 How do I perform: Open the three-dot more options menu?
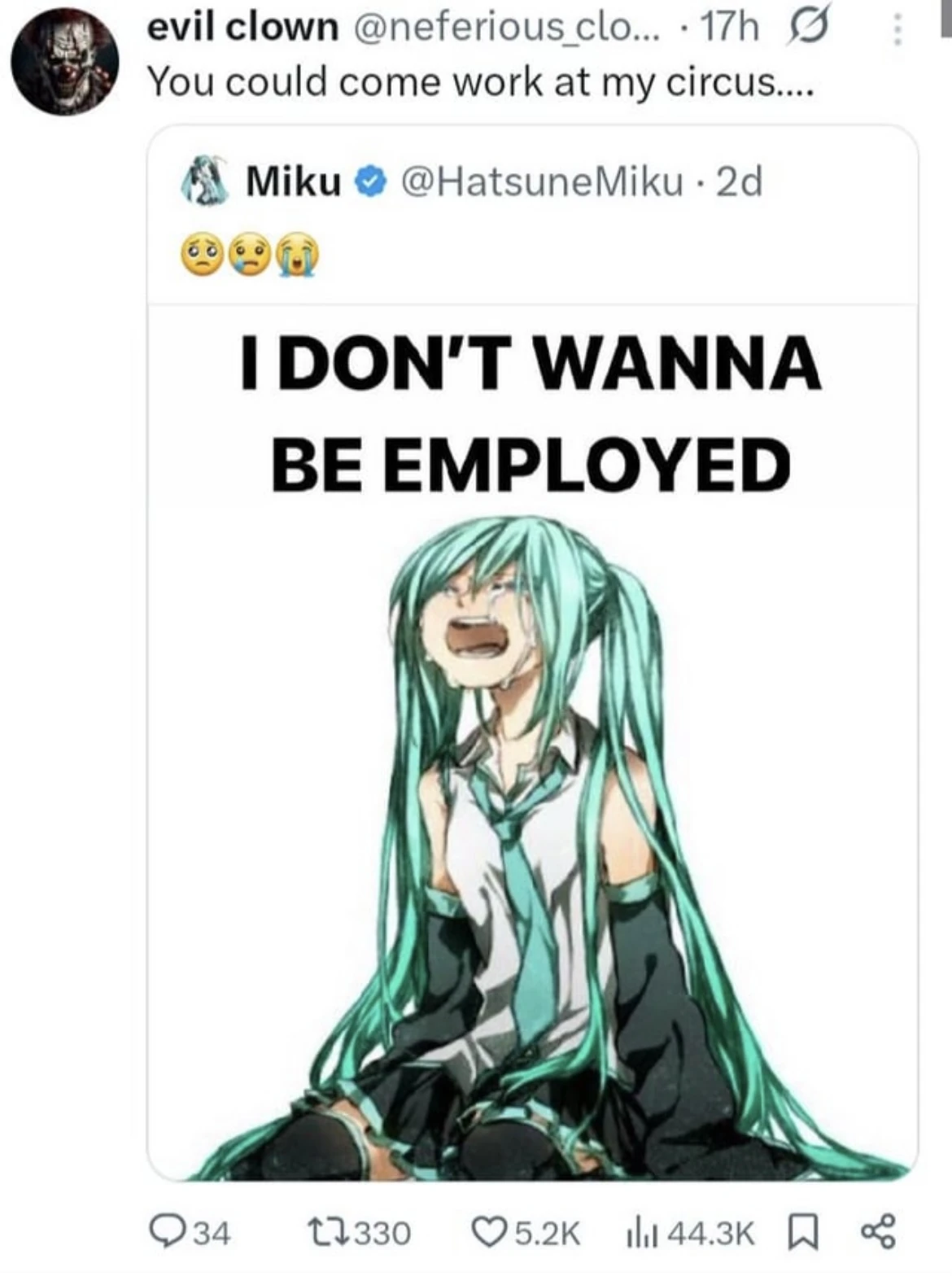(896, 30)
